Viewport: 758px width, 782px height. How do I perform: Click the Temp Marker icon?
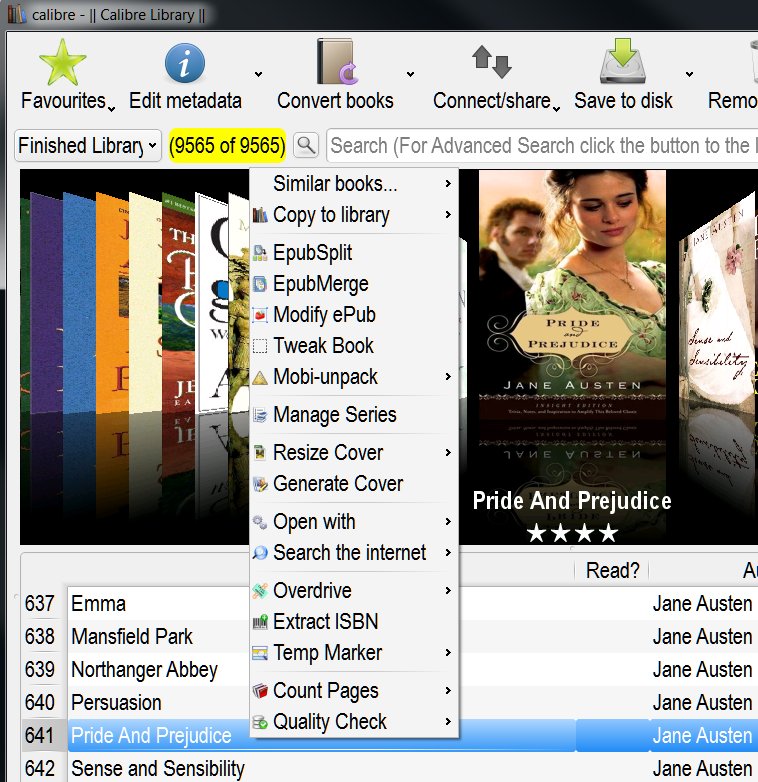(x=260, y=653)
